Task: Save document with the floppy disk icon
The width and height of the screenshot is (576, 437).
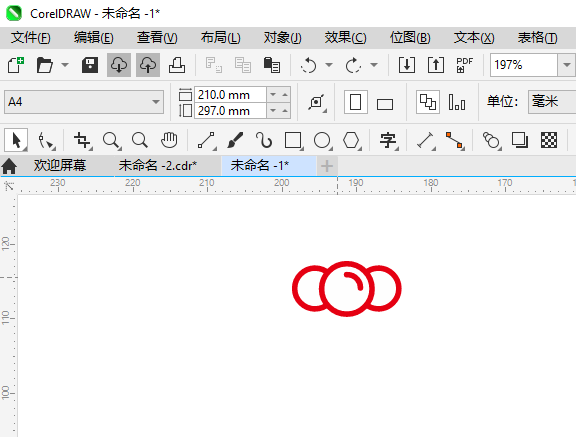Action: (90, 65)
